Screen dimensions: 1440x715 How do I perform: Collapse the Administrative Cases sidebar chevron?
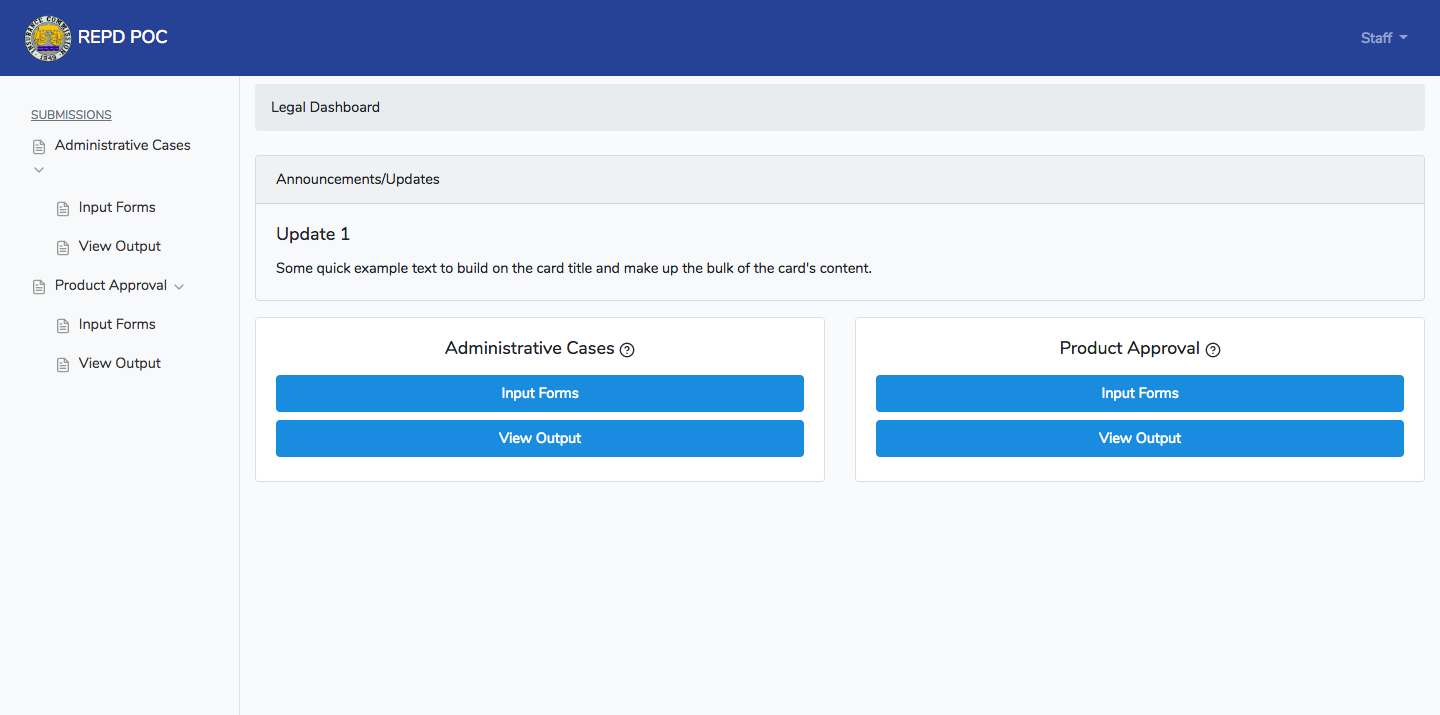[39, 170]
